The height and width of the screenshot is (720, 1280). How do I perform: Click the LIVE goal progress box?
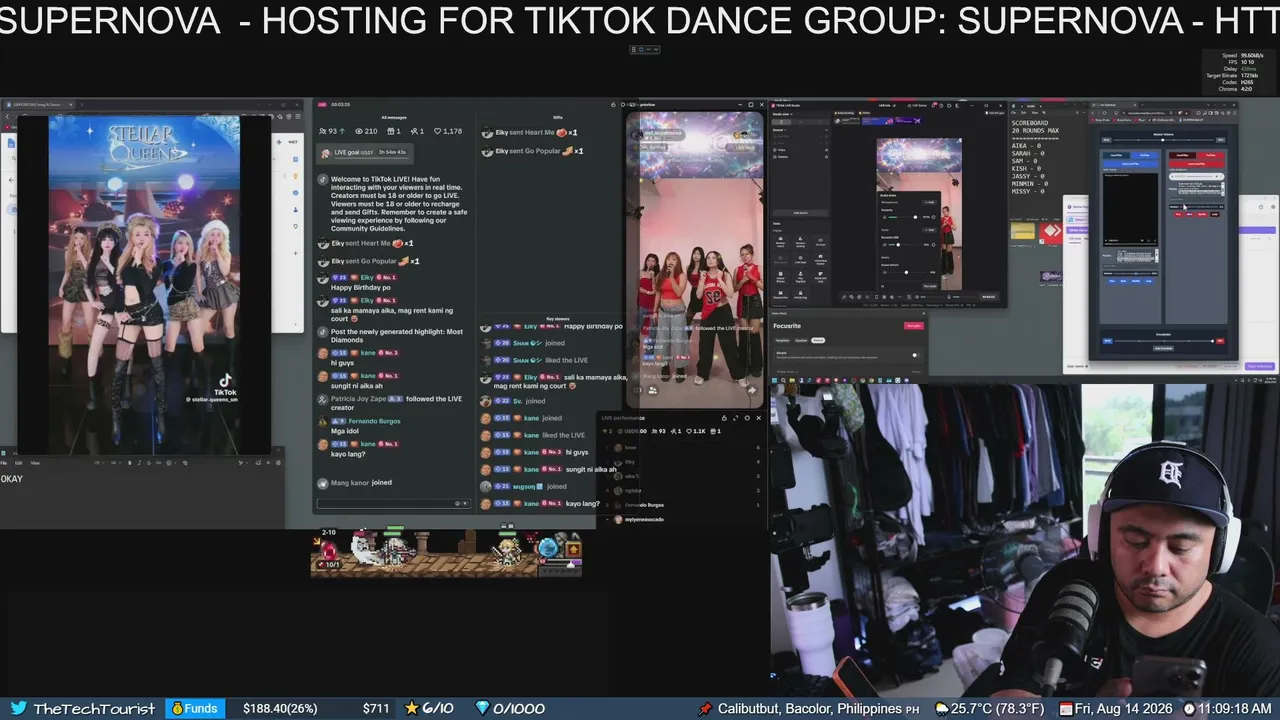(364, 152)
